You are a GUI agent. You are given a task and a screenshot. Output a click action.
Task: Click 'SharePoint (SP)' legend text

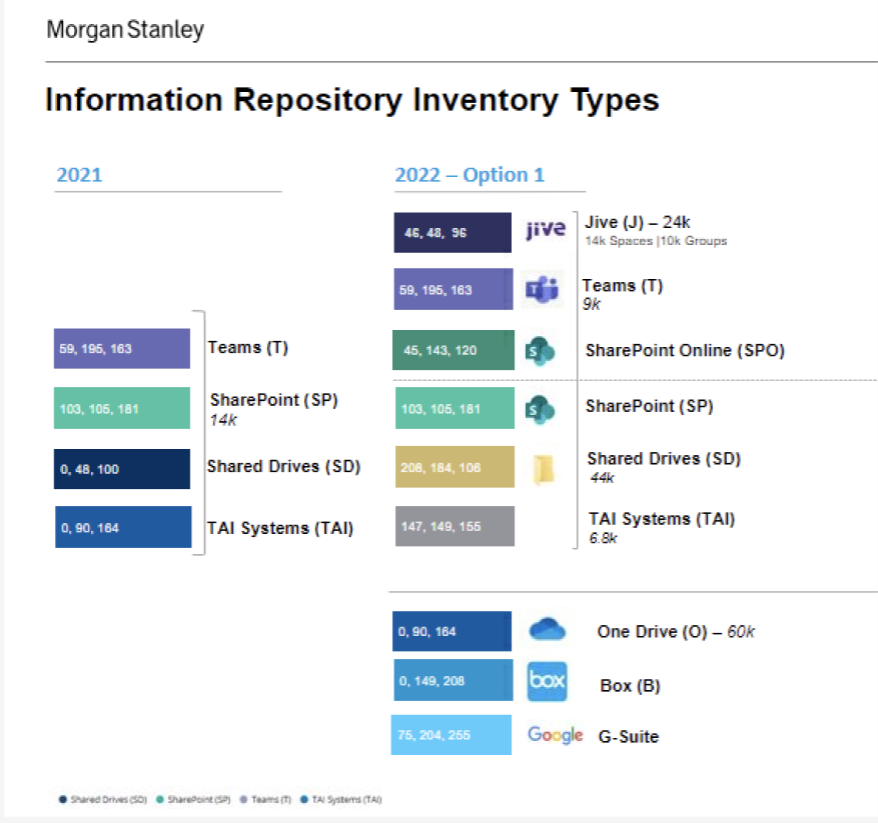click(199, 799)
